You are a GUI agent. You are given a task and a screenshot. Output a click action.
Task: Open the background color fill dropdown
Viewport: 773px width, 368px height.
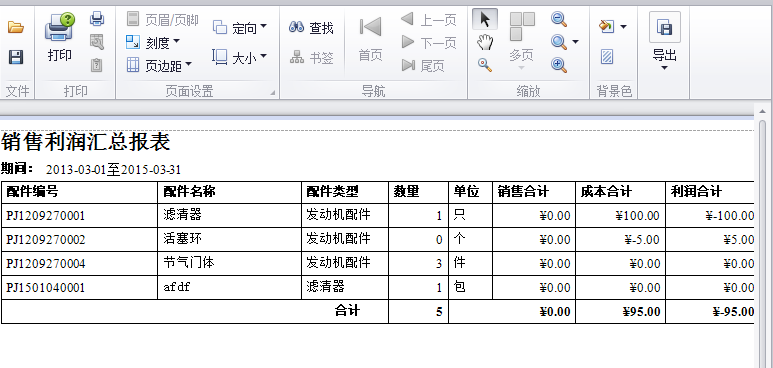[x=623, y=26]
